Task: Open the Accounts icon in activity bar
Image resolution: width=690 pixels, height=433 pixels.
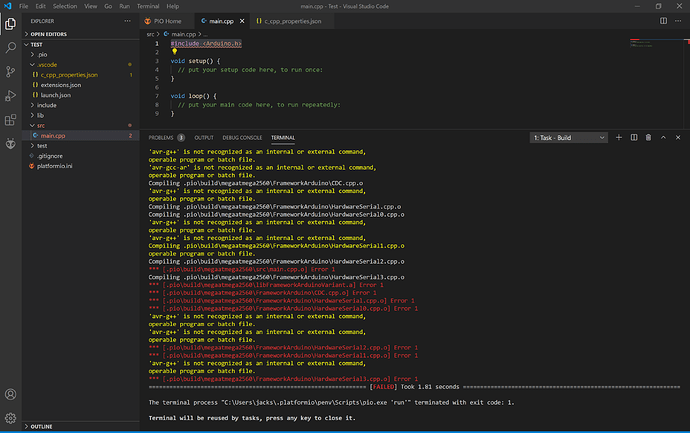Action: (11, 394)
